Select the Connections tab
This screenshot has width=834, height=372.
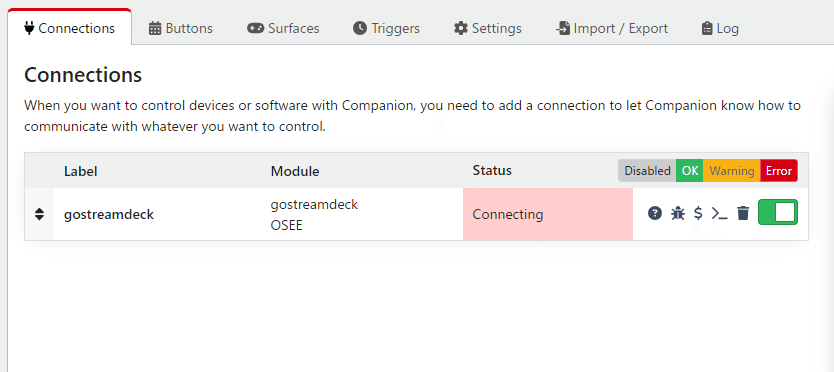(70, 28)
